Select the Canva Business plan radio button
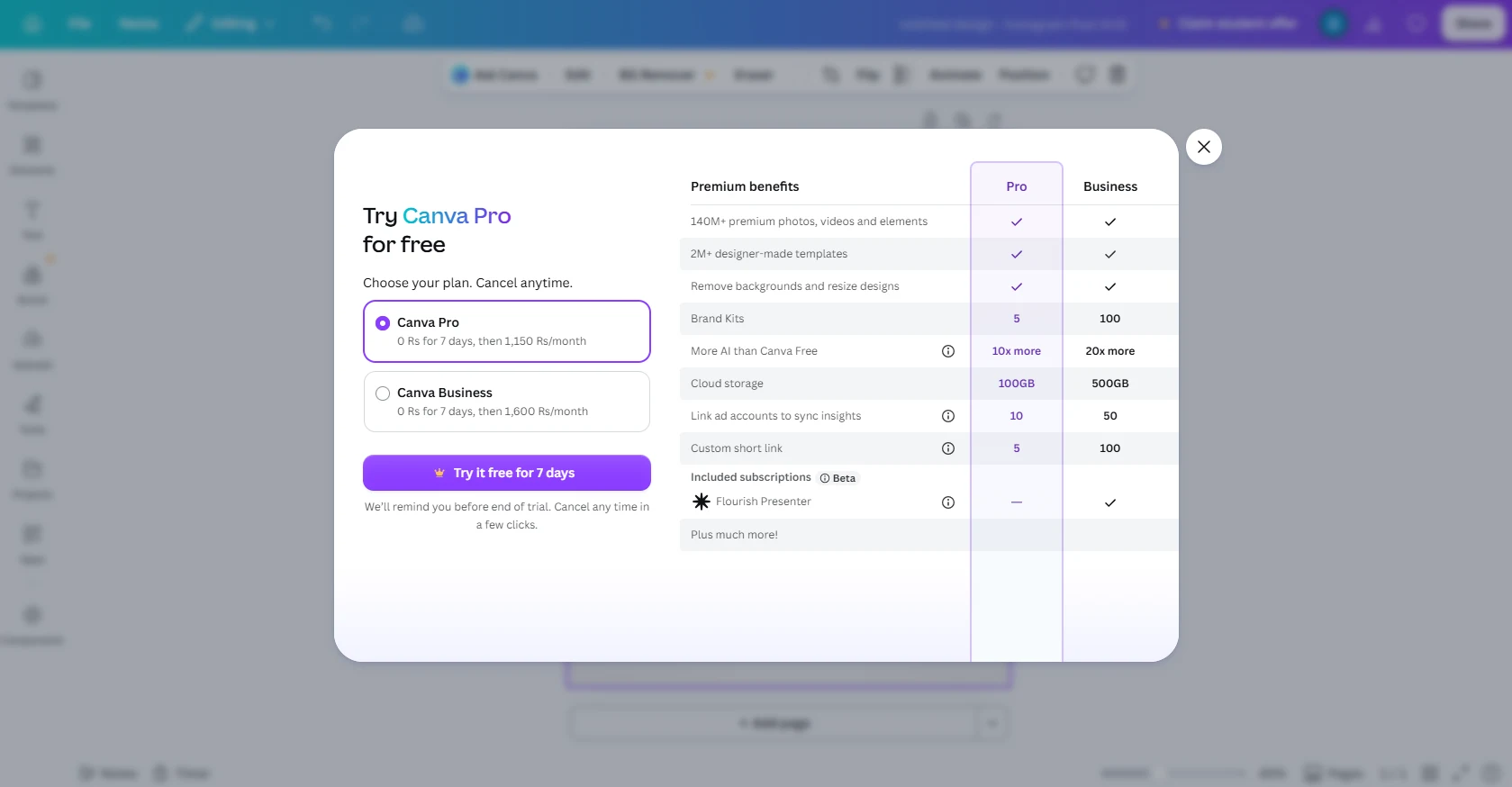 (x=383, y=393)
